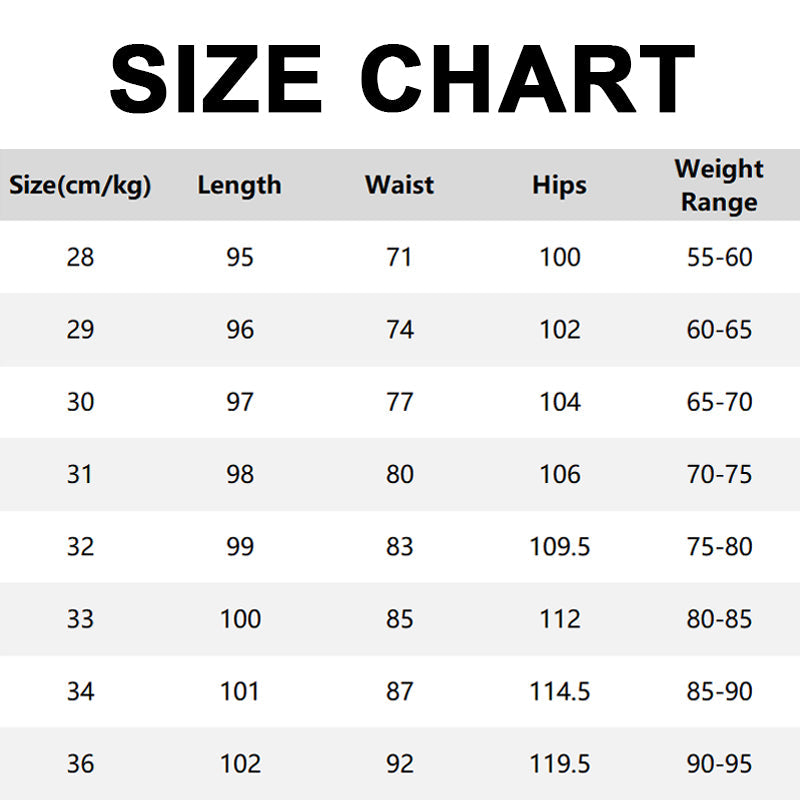Click the Weight Range column header
This screenshot has width=800, height=800.
click(719, 185)
